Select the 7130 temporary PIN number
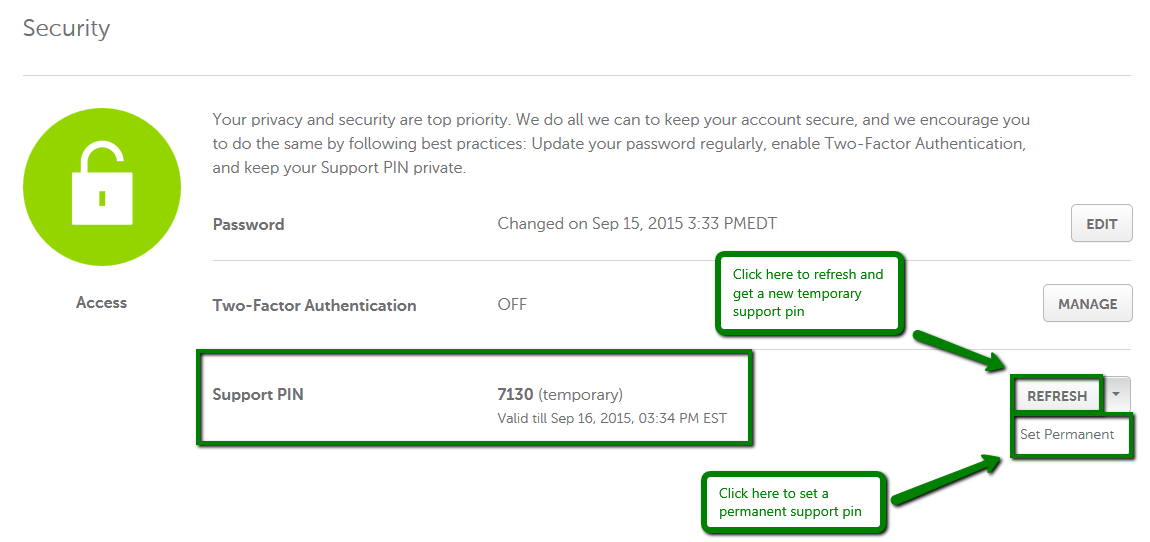 click(516, 395)
